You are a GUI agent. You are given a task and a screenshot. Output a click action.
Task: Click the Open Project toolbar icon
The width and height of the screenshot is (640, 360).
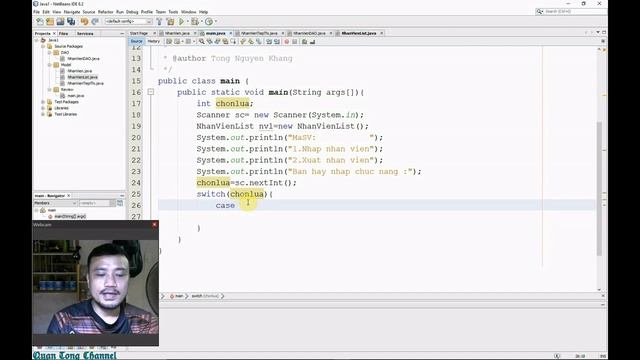60,22
